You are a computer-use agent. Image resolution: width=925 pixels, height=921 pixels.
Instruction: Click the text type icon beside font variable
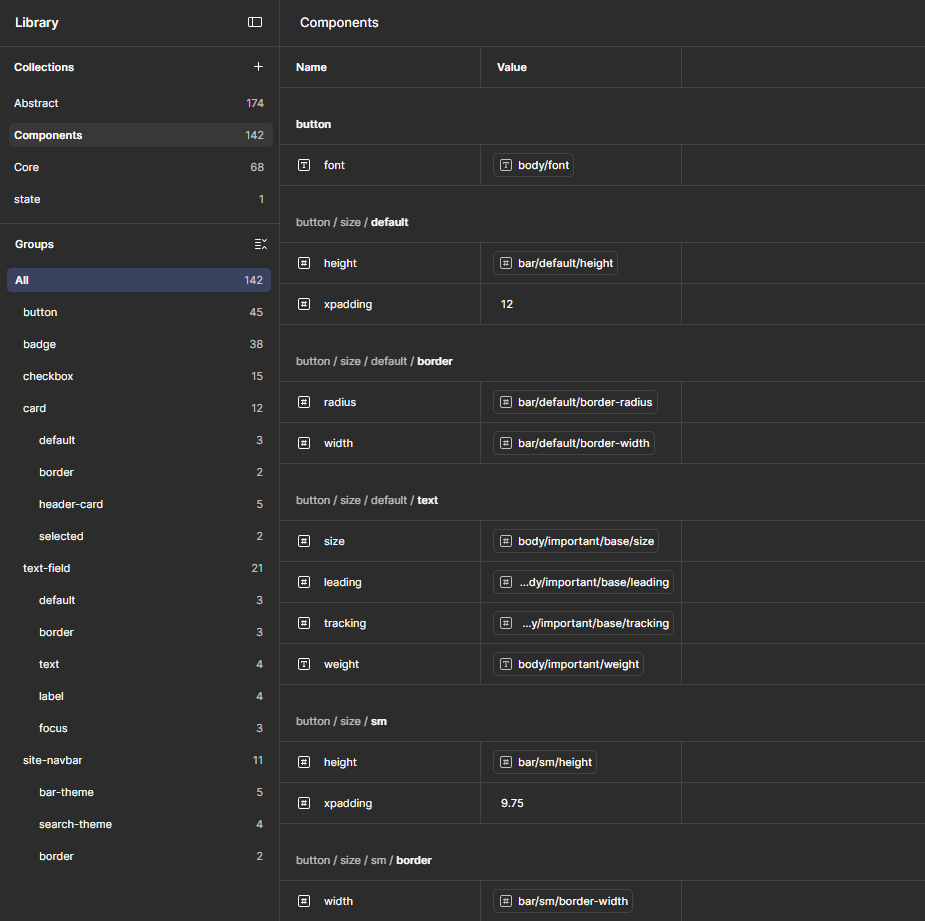click(304, 165)
